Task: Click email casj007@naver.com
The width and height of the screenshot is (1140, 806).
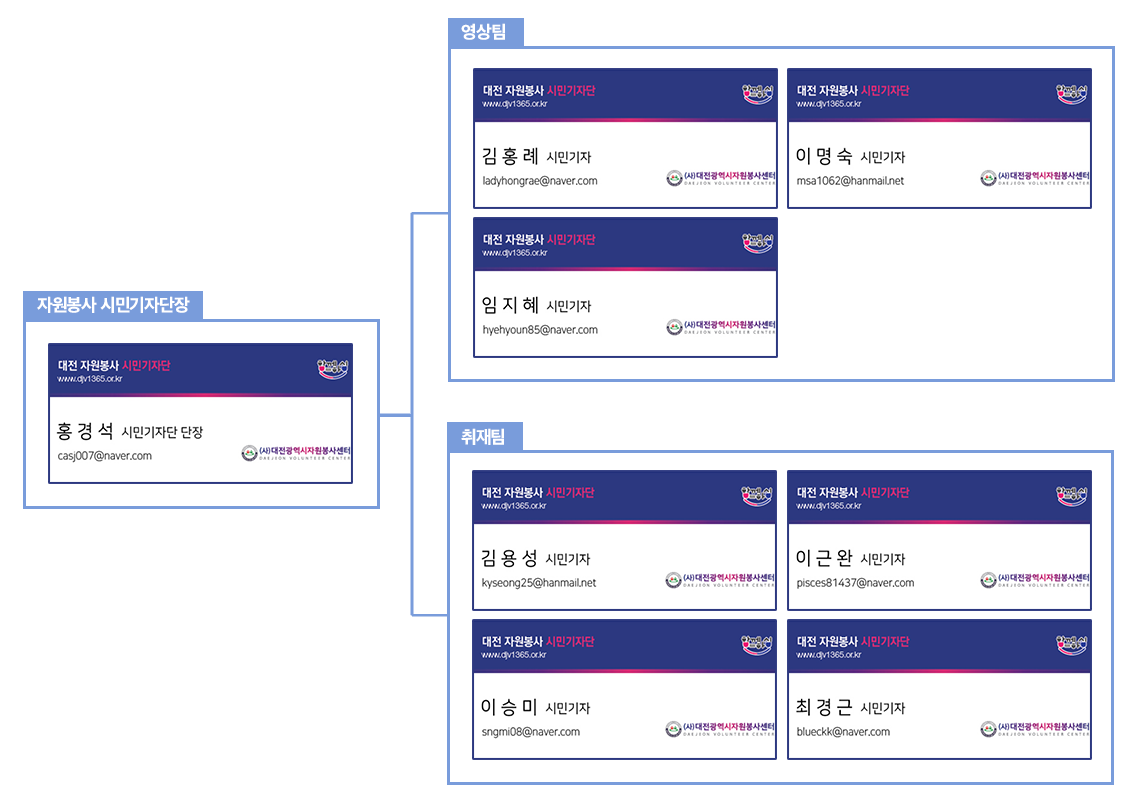Action: click(105, 456)
